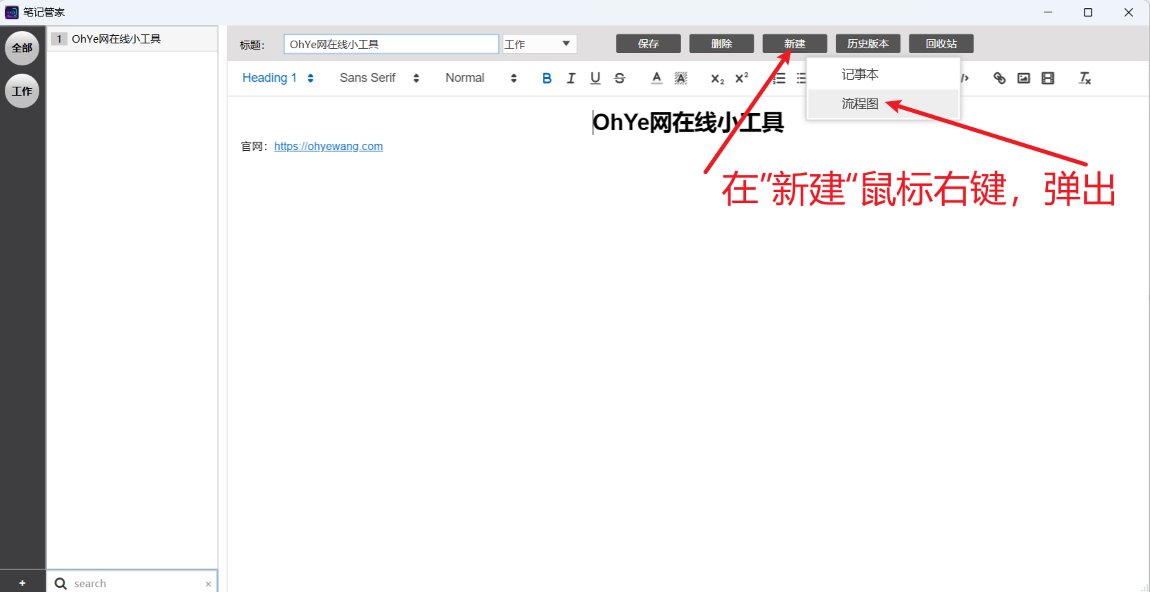Choose 记事本 in the context menu

click(860, 75)
